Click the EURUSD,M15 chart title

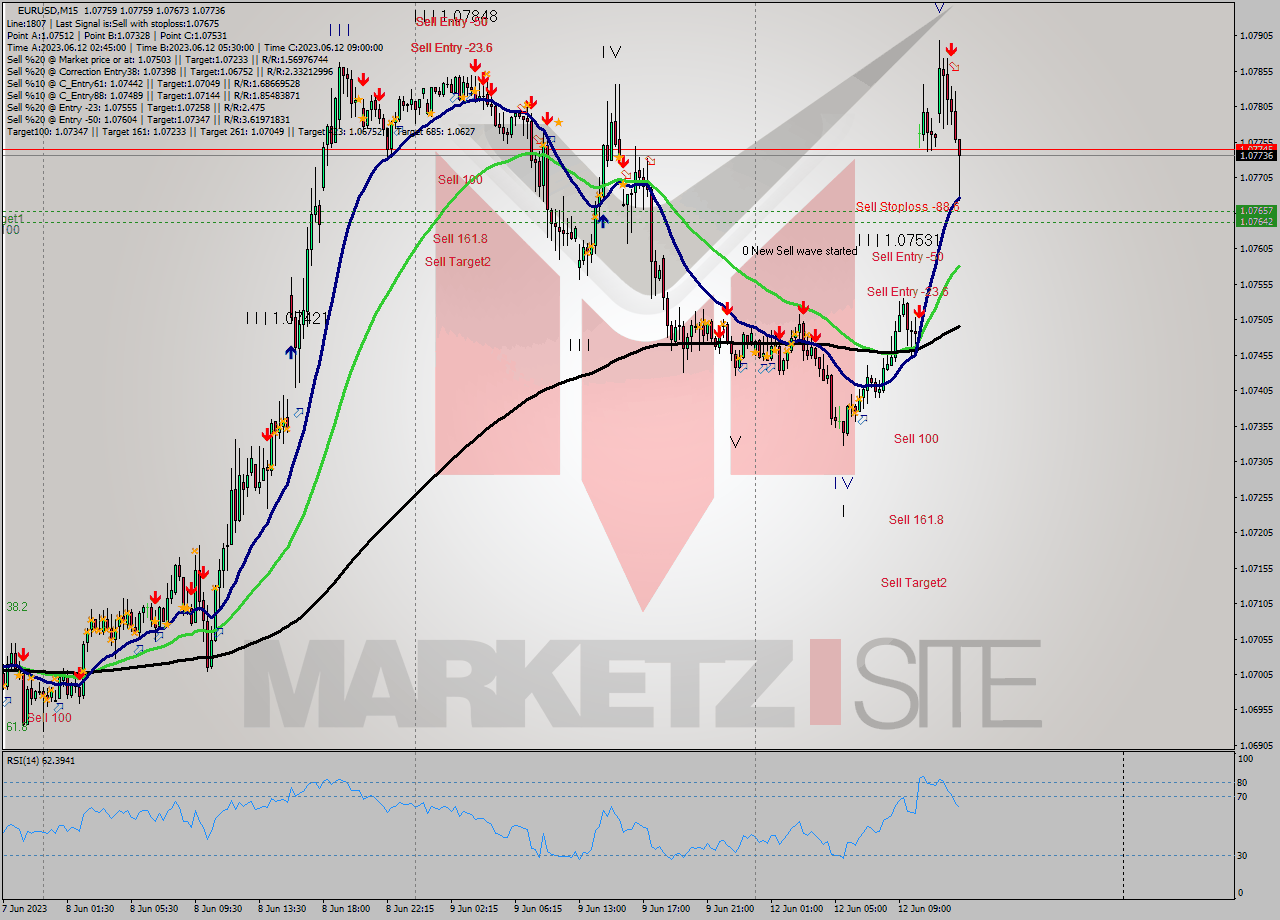coord(50,10)
